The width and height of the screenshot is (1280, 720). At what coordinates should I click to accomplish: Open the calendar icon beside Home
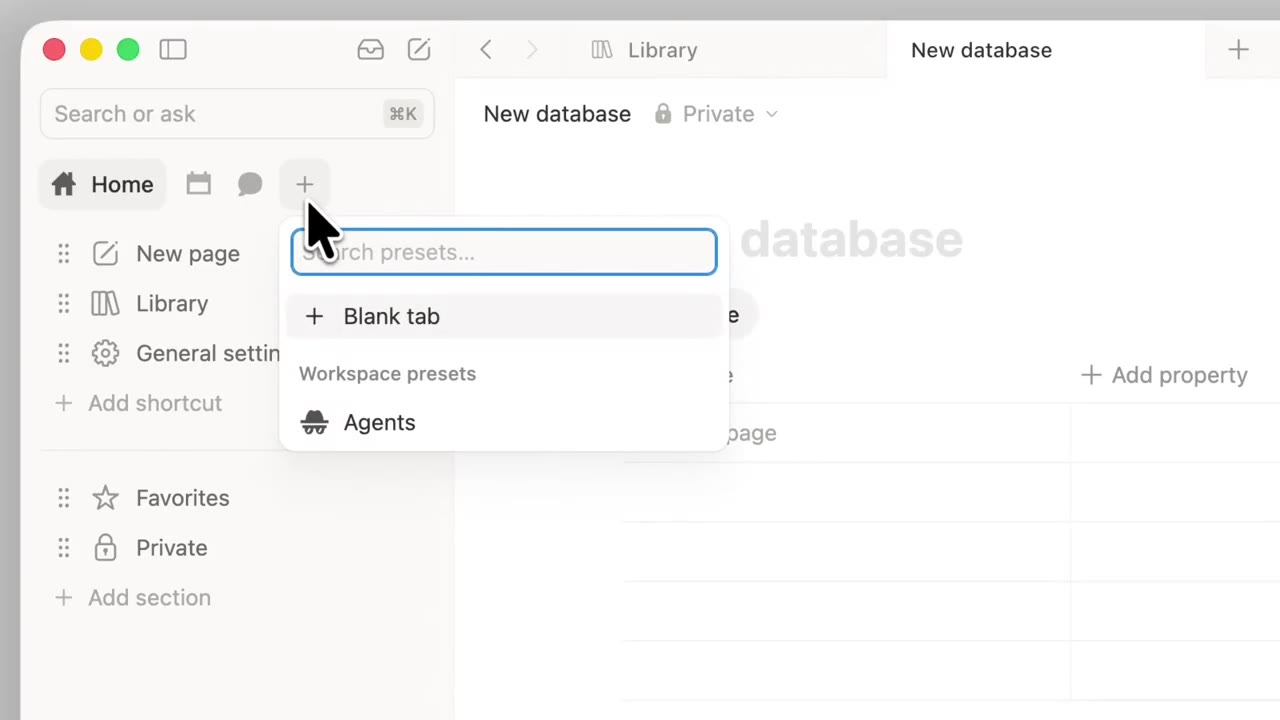[199, 184]
